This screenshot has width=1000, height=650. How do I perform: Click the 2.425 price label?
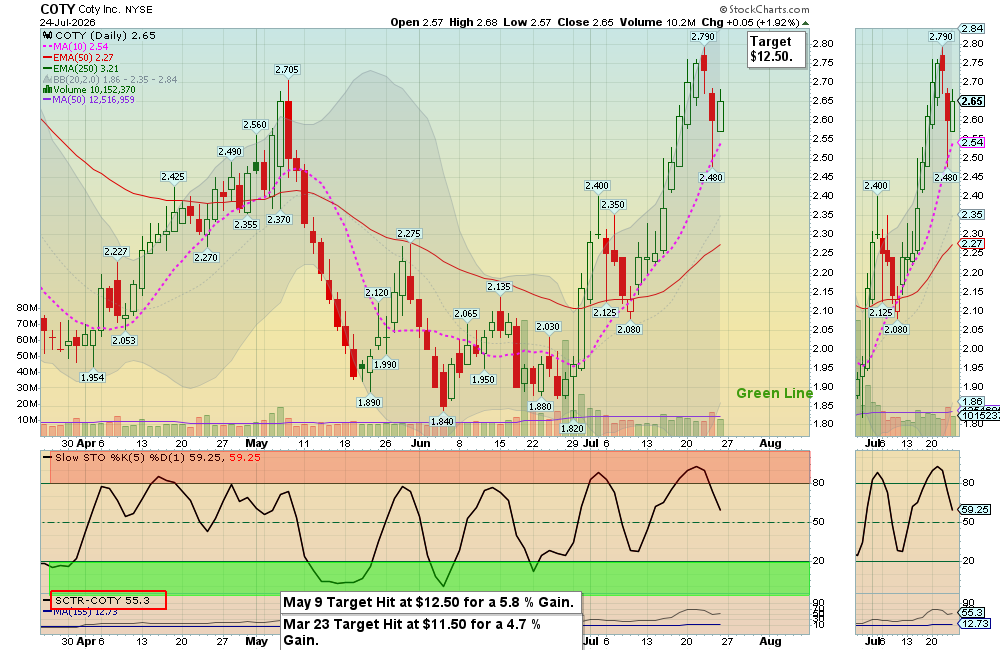point(173,177)
